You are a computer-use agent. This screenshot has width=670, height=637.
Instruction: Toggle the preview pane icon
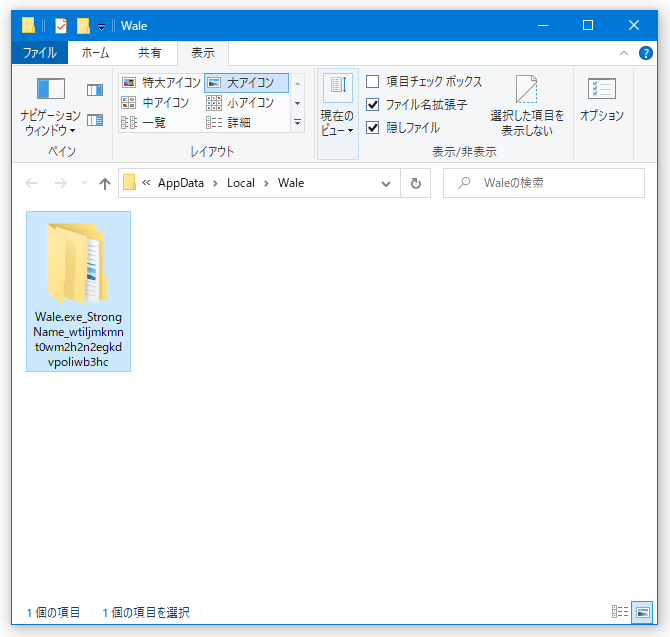[95, 90]
